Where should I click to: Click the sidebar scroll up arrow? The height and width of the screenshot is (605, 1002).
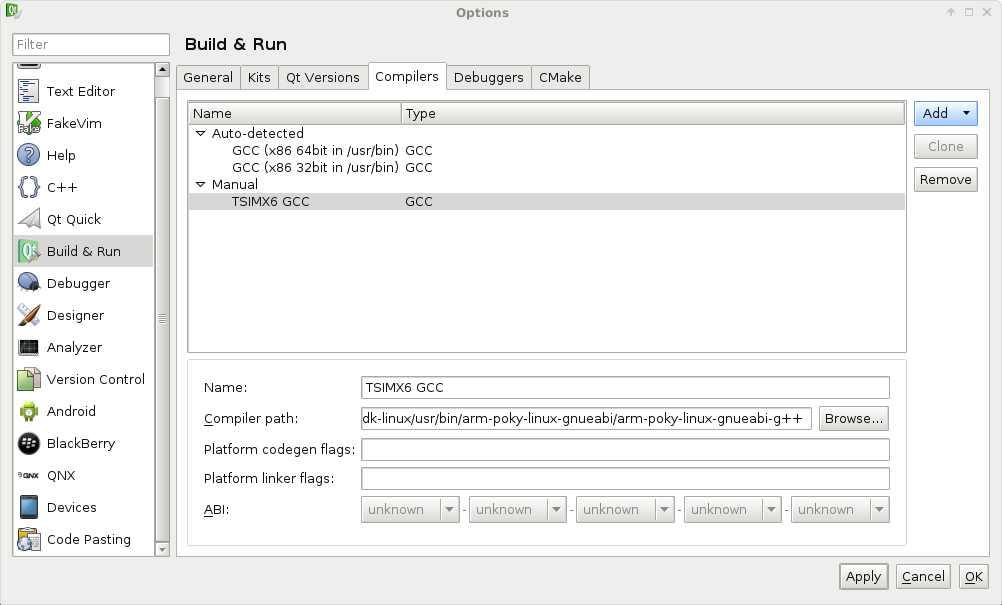point(162,70)
